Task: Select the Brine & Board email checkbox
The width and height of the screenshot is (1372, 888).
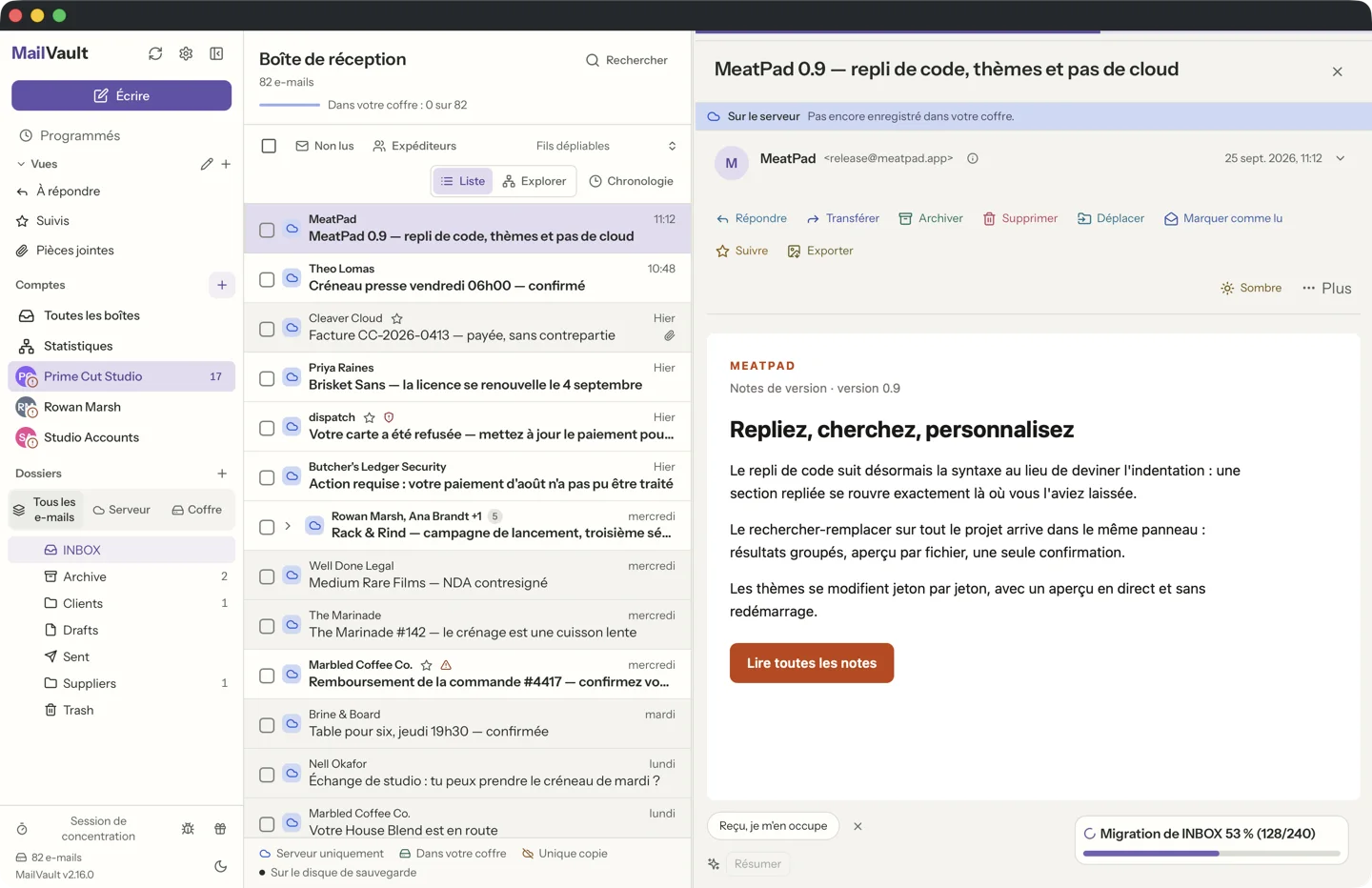Action: 267,725
